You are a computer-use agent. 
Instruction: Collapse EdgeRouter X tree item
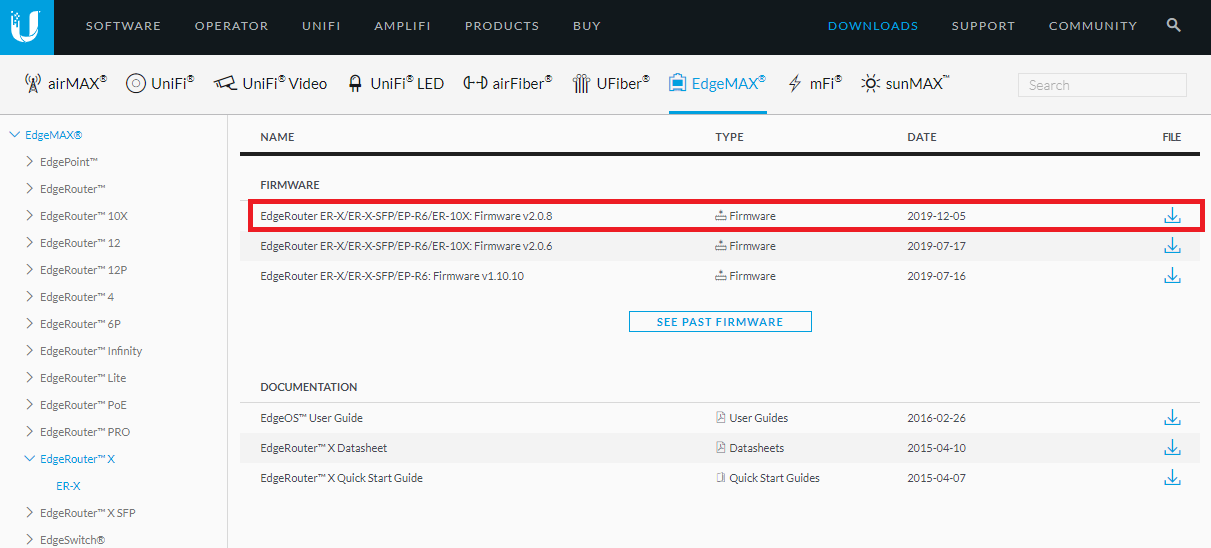click(x=30, y=459)
